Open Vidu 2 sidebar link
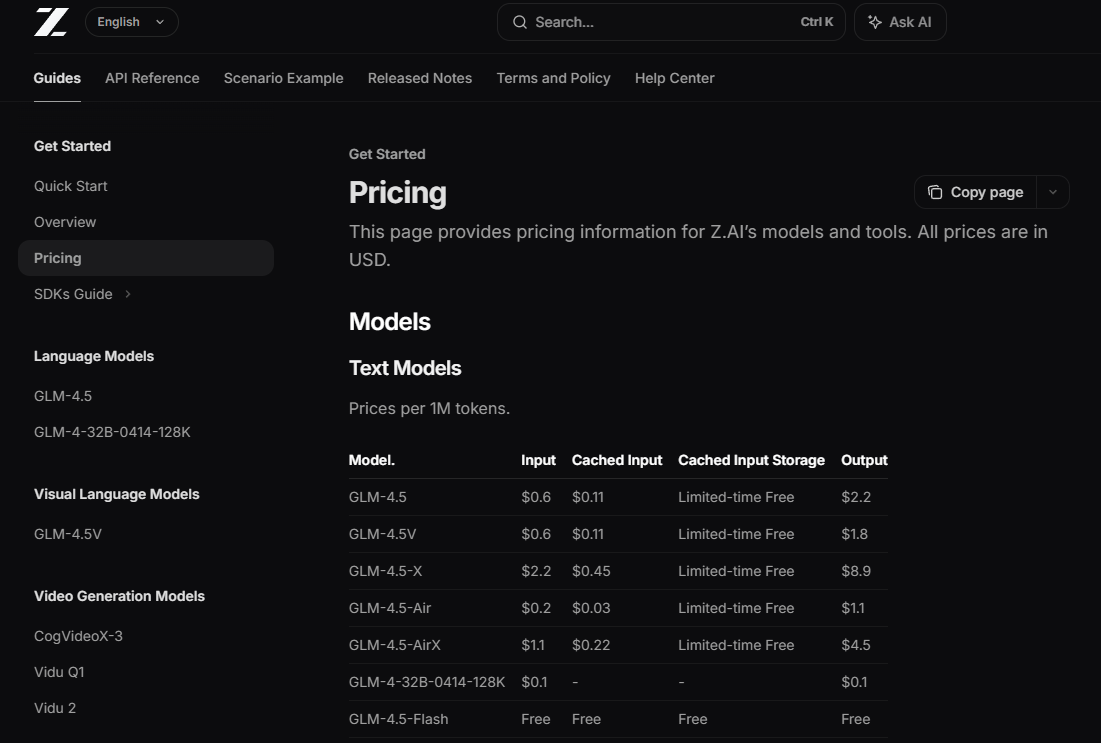Image resolution: width=1101 pixels, height=743 pixels. pyautogui.click(x=55, y=708)
